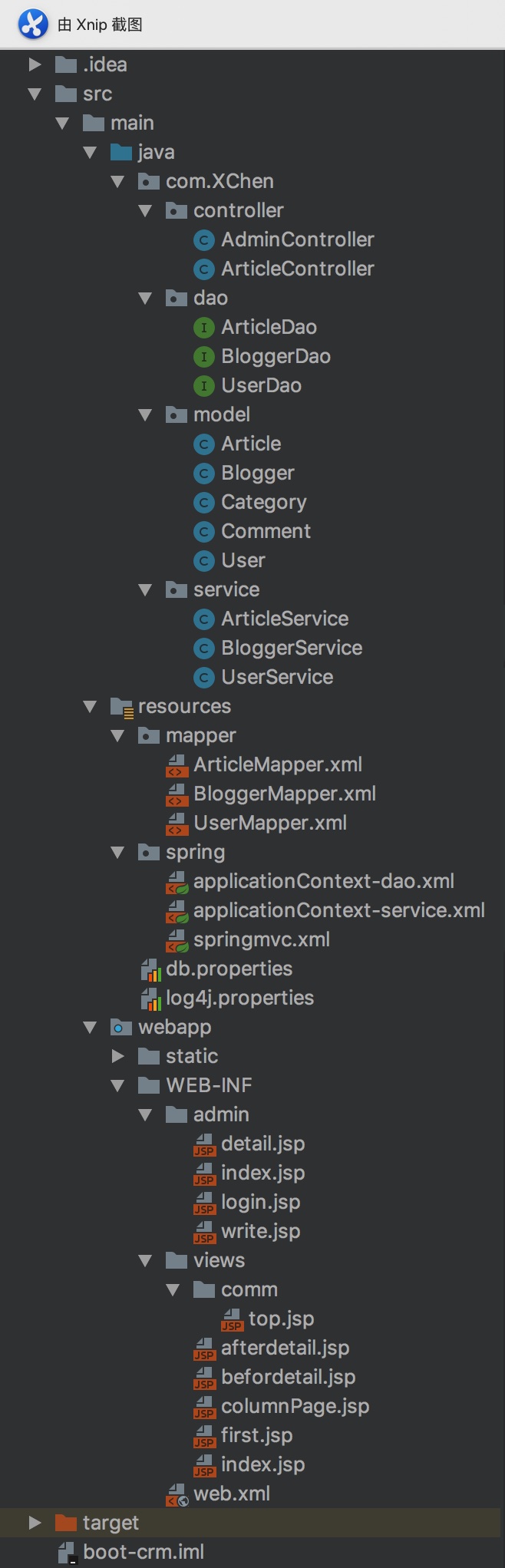Viewport: 505px width, 1568px height.
Task: Click the AdminController class icon
Action: pos(203,239)
